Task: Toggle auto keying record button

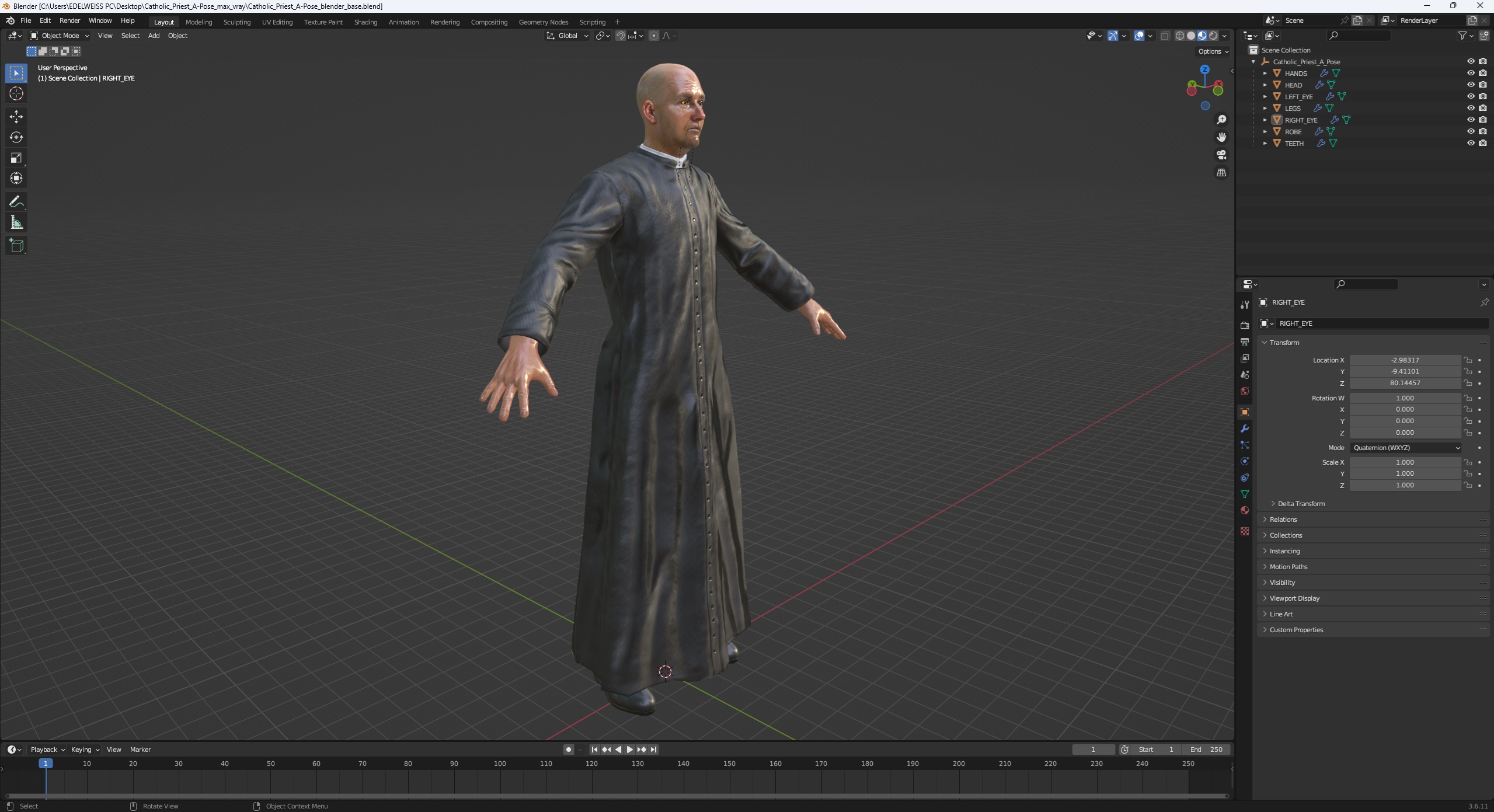Action: click(x=568, y=750)
